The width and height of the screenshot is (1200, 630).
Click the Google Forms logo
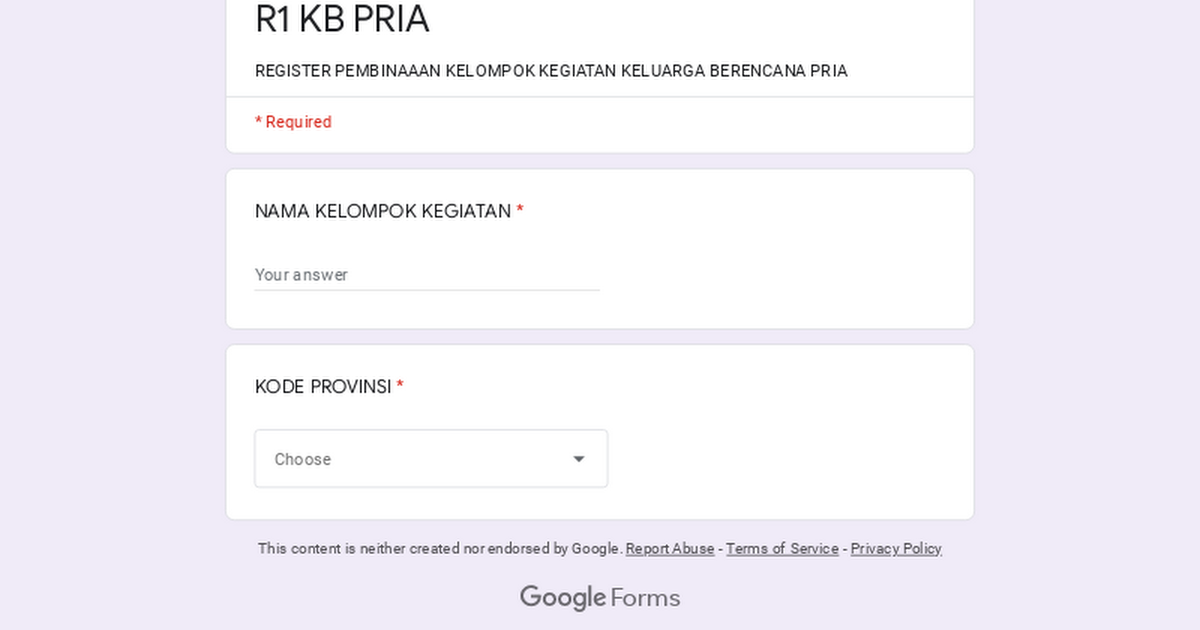click(x=599, y=597)
